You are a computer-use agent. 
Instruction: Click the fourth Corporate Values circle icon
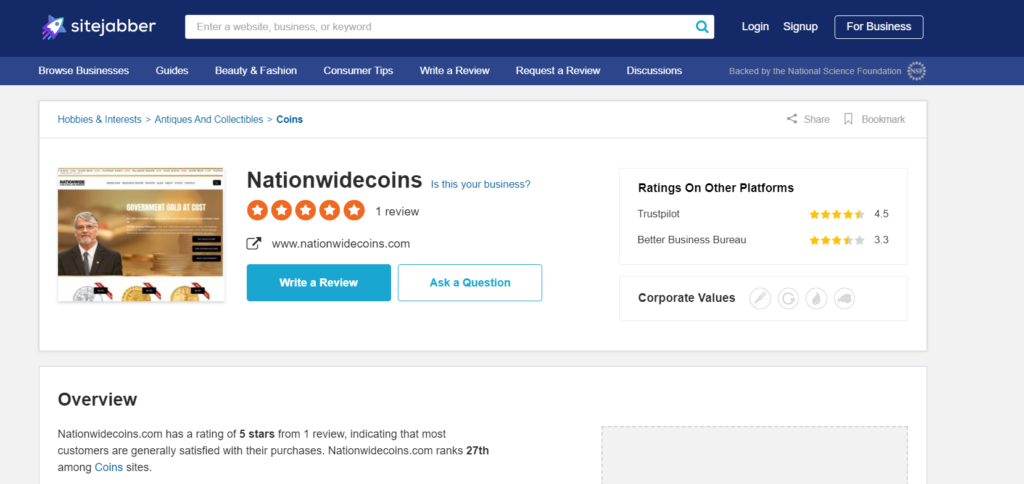click(844, 298)
